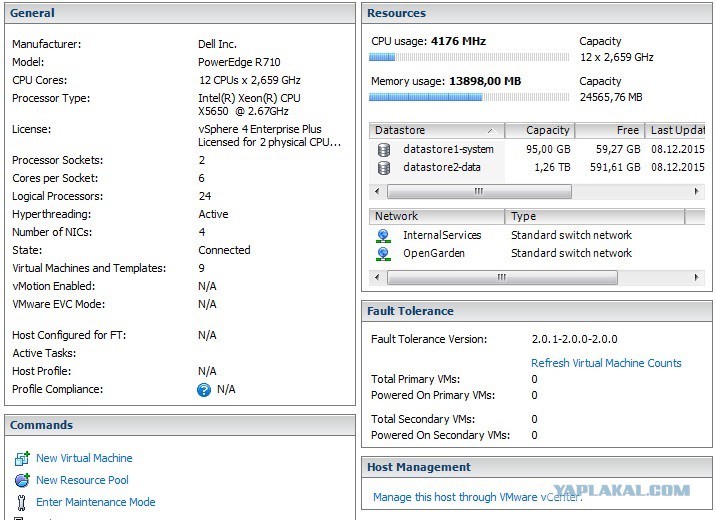Click the PowerEdge R710 model value
Screen dimensions: 716x520
click(239, 62)
